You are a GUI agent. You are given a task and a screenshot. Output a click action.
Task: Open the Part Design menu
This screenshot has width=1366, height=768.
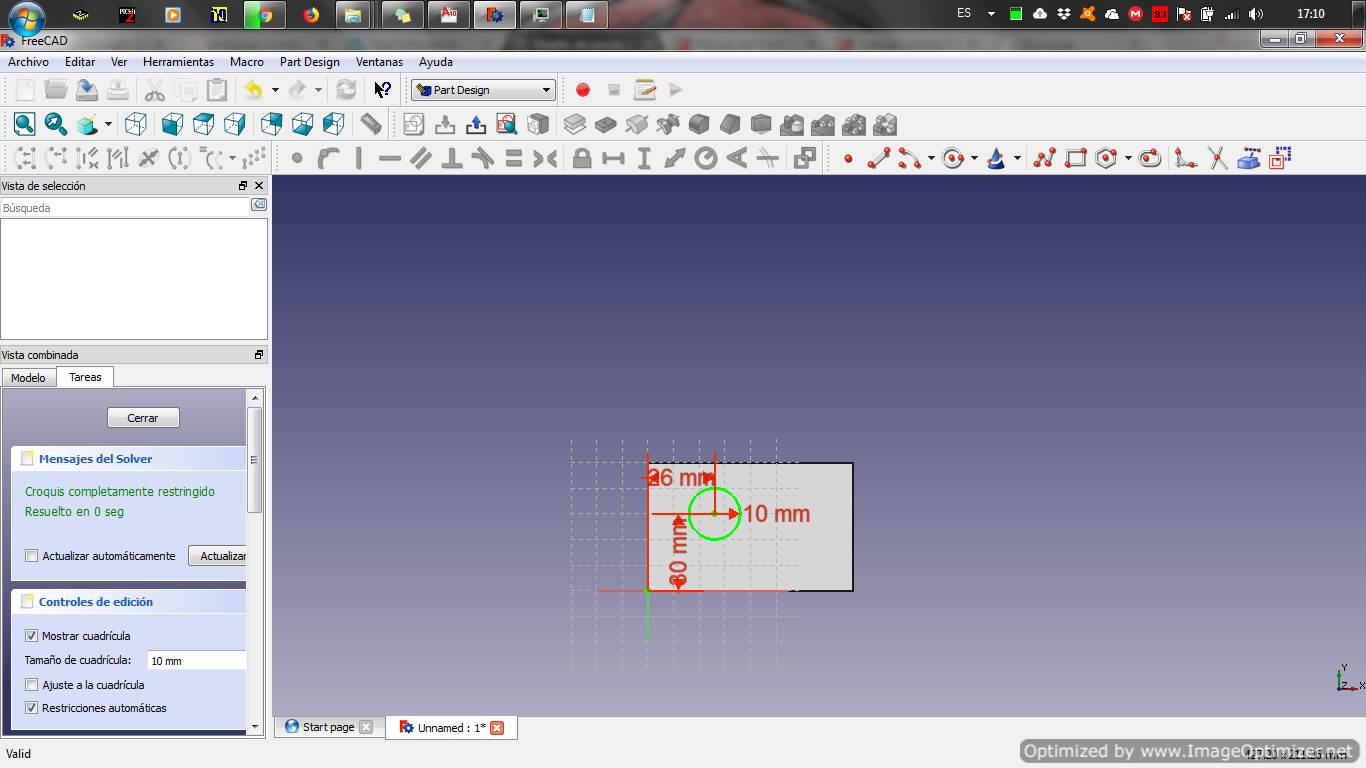[x=310, y=62]
